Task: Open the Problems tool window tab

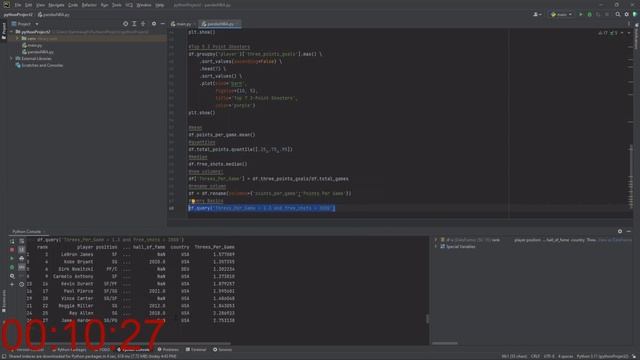Action: tap(168, 350)
